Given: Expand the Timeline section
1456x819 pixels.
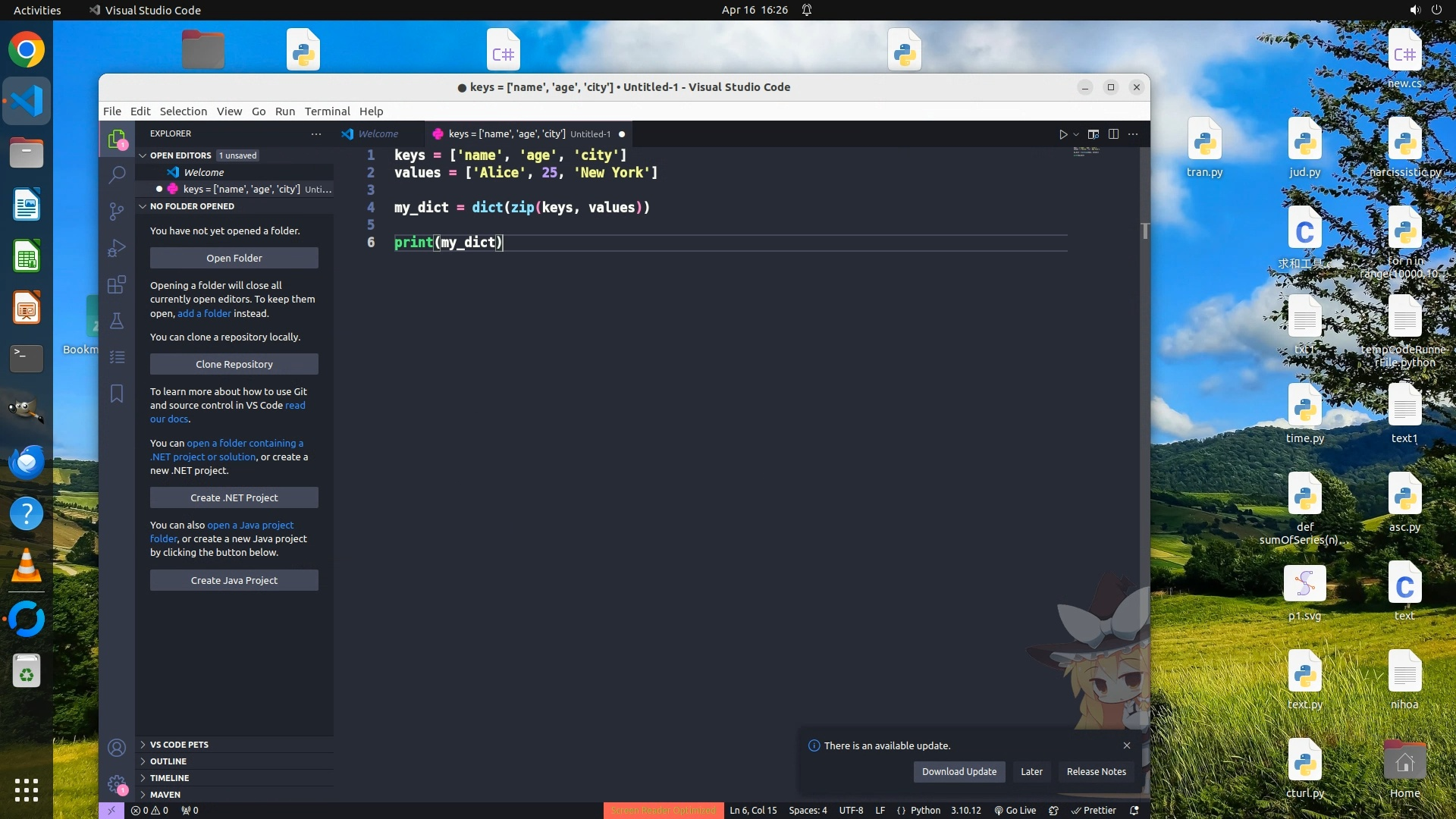Looking at the screenshot, I should 169,778.
